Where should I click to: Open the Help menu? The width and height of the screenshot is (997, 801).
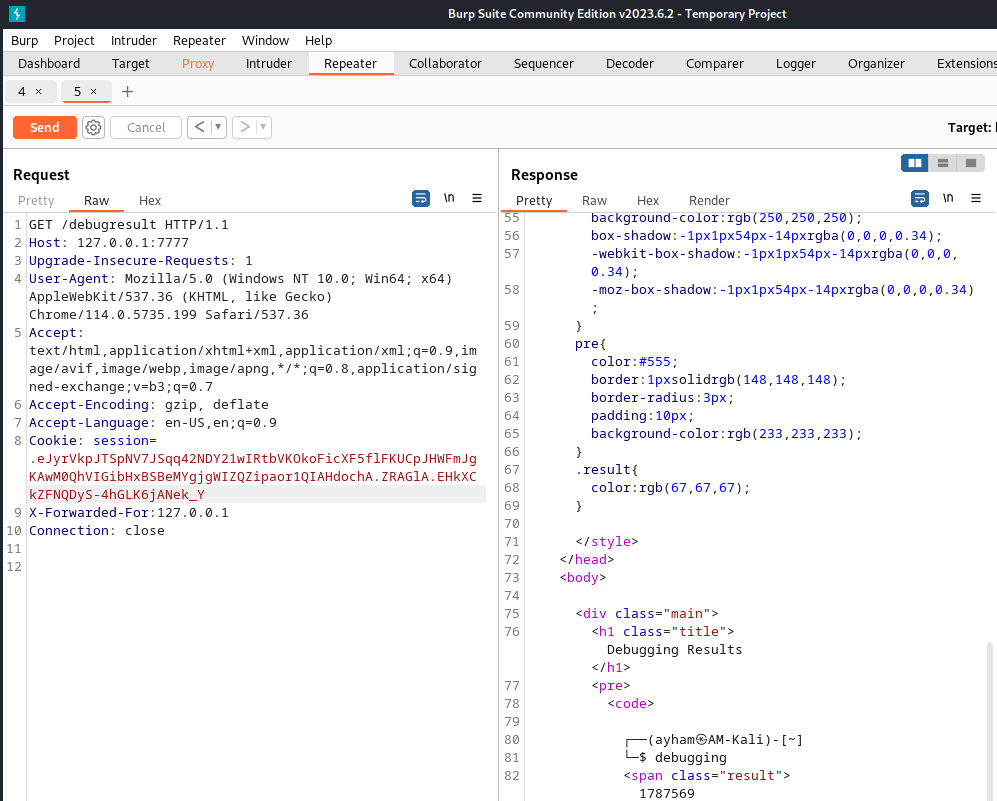319,40
